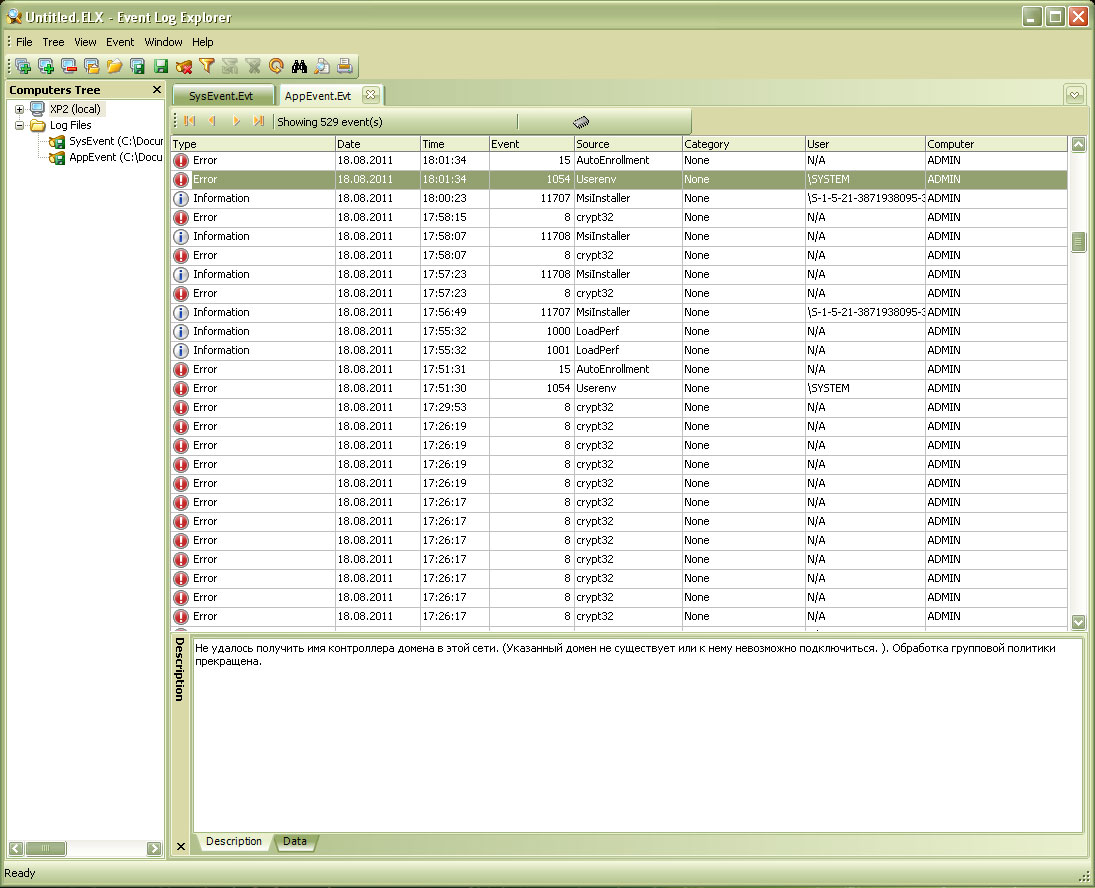This screenshot has width=1095, height=888.
Task: Click the open folder icon in toolbar
Action: point(115,67)
